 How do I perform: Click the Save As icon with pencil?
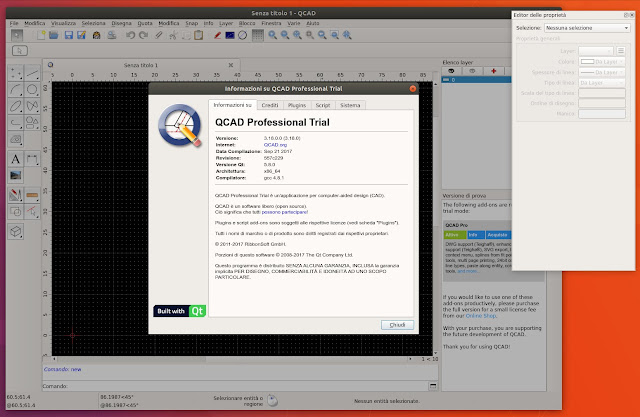tap(82, 35)
